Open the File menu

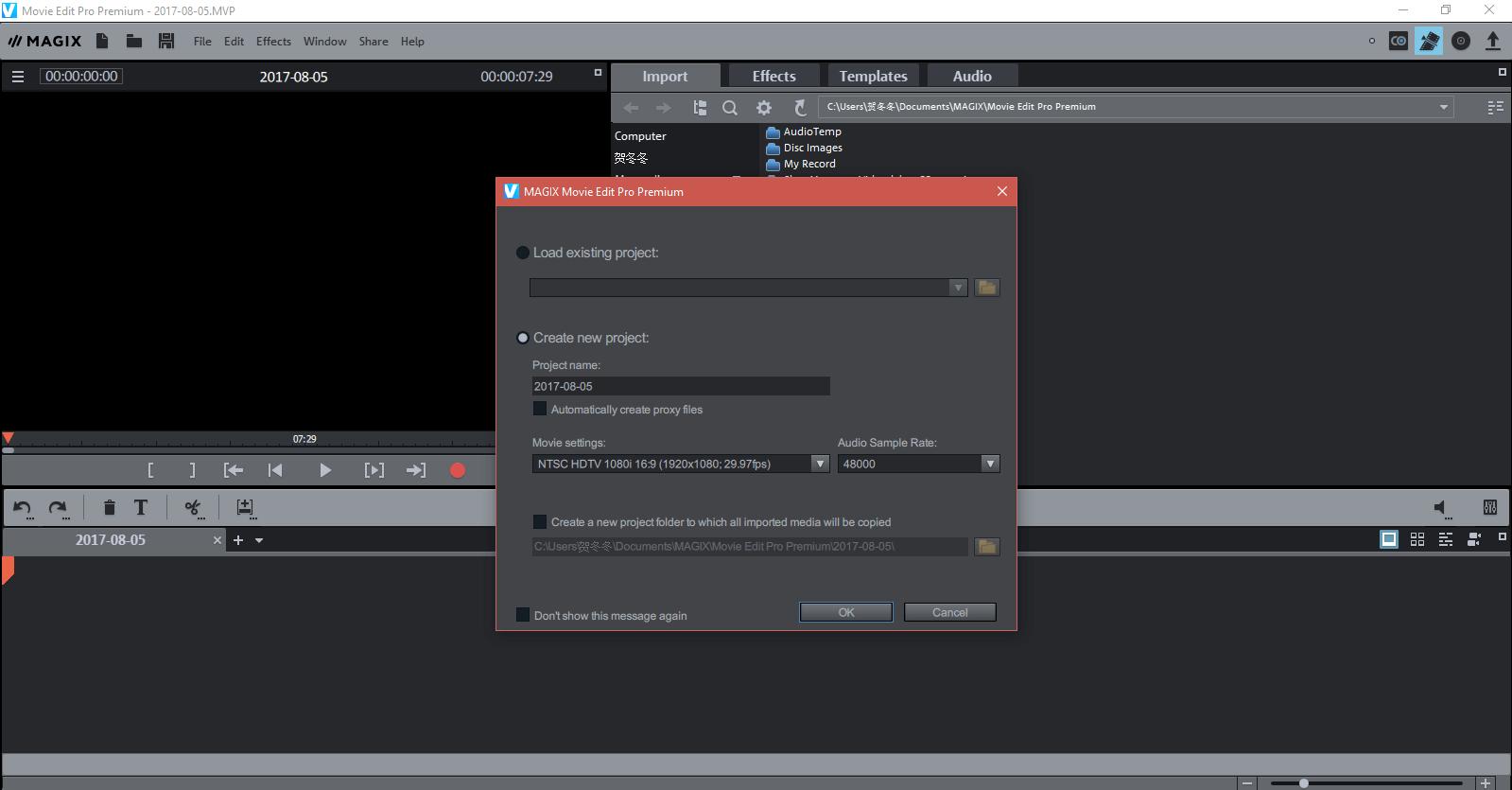202,42
